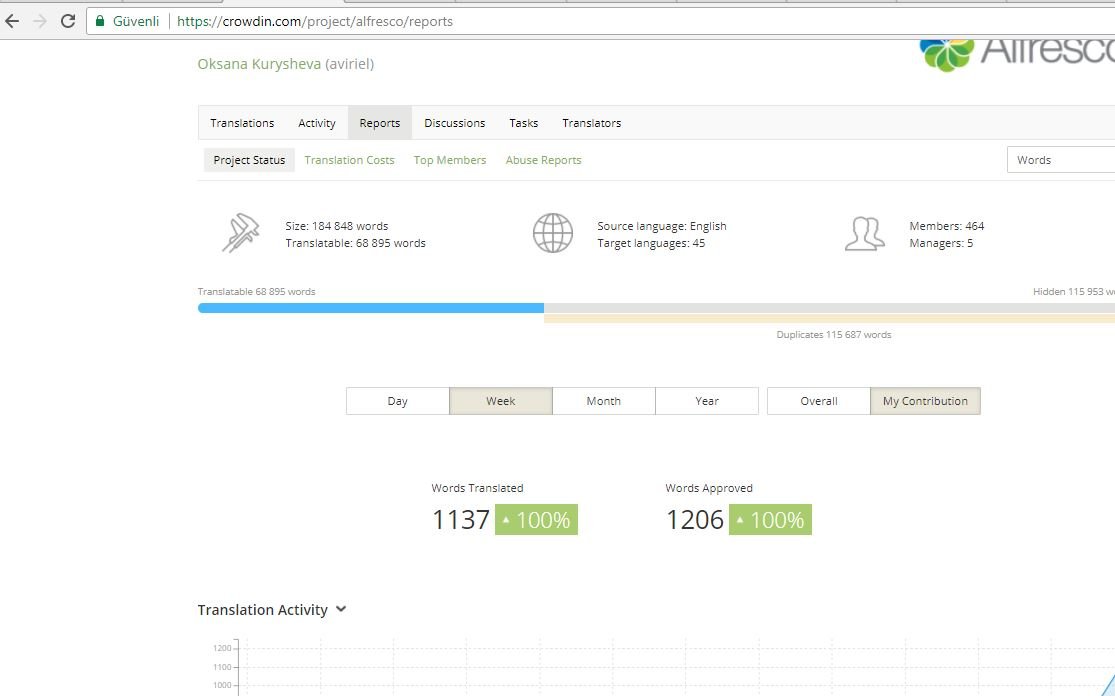Click the 'Translatable: 68 895 words' line beside the caliper
Screen dimensions: 1115x696
[x=356, y=243]
